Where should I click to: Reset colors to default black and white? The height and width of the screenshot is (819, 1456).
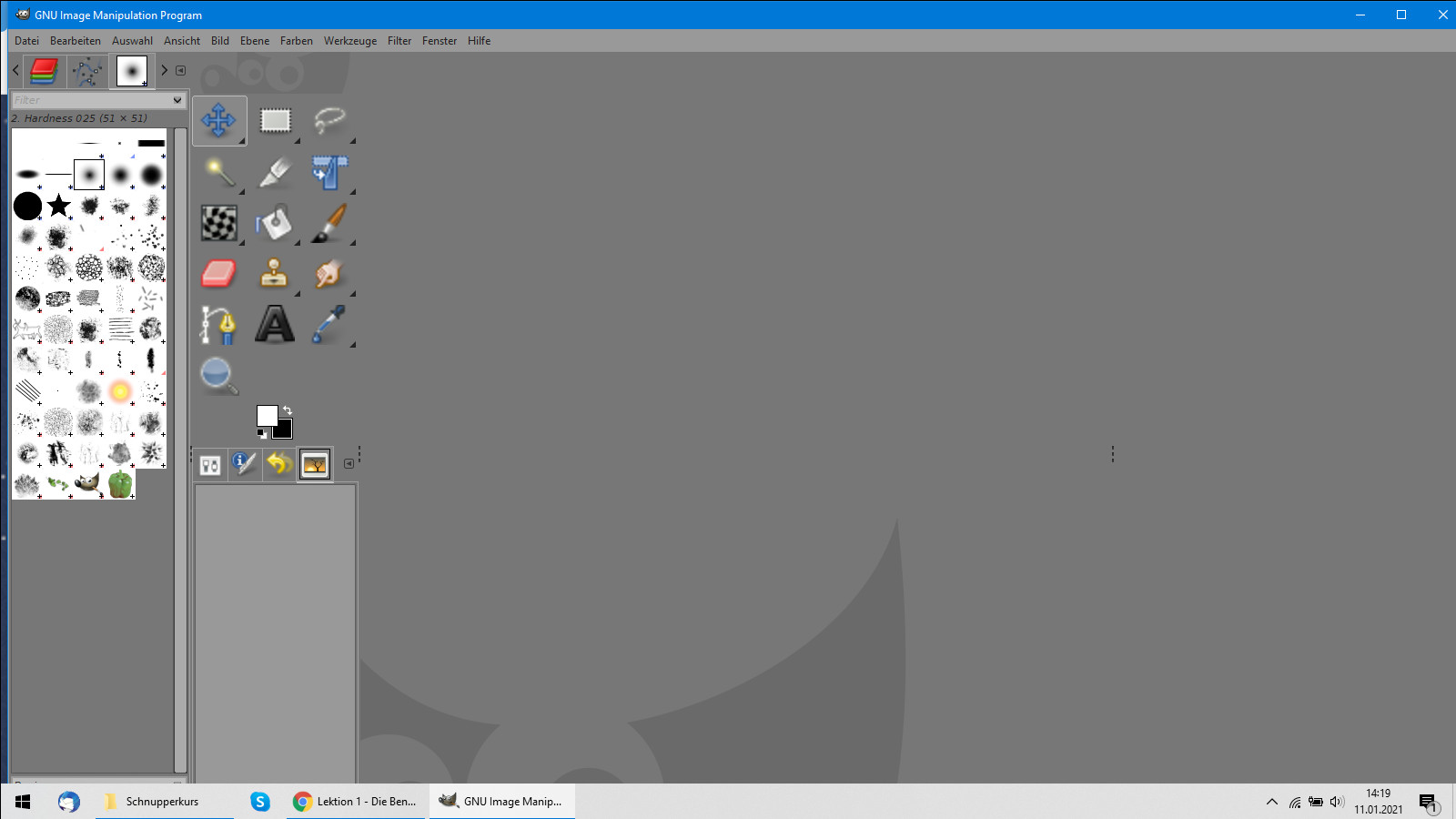(262, 434)
